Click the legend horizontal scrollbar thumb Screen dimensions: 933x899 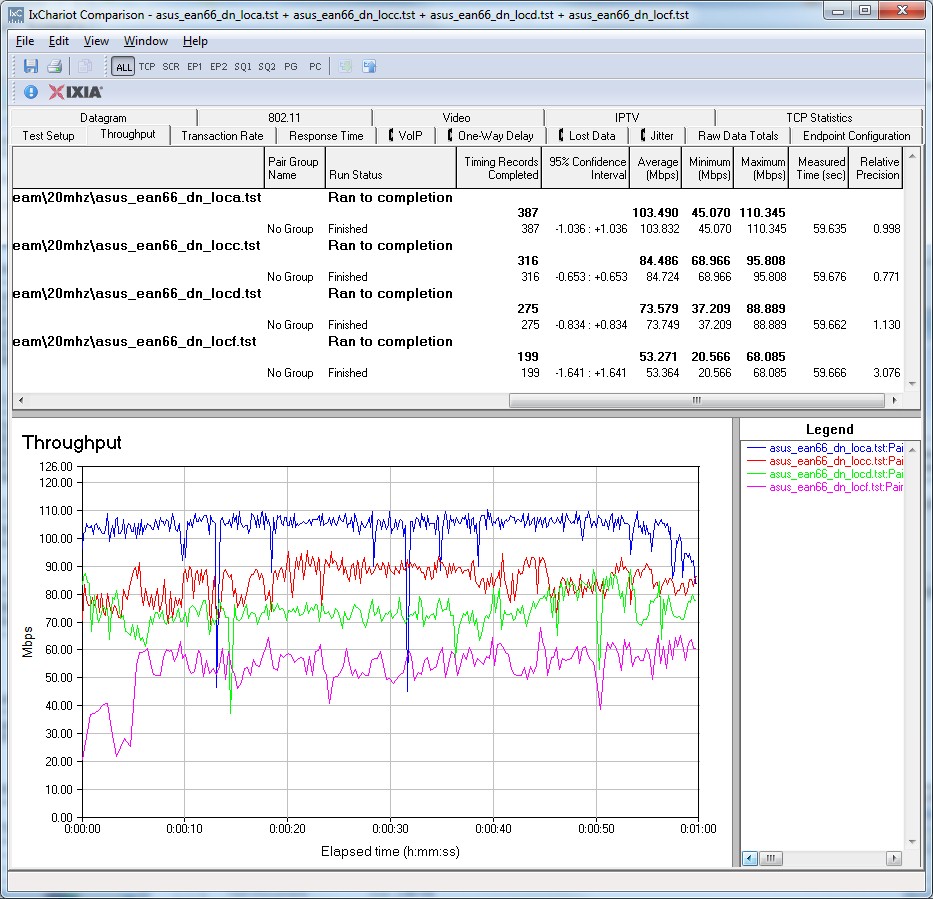click(x=771, y=858)
